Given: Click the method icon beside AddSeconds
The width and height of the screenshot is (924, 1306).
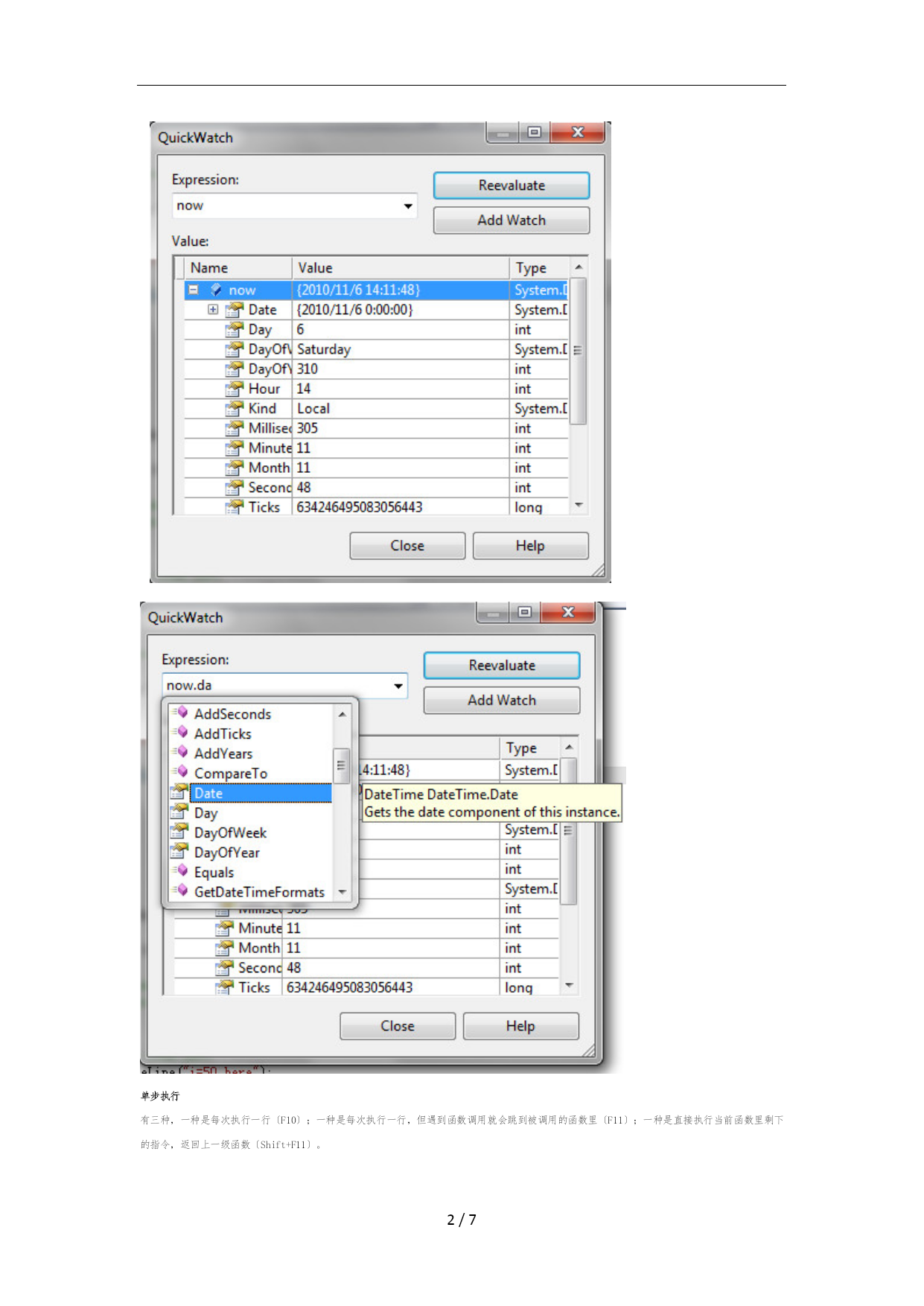Looking at the screenshot, I should 180,713.
